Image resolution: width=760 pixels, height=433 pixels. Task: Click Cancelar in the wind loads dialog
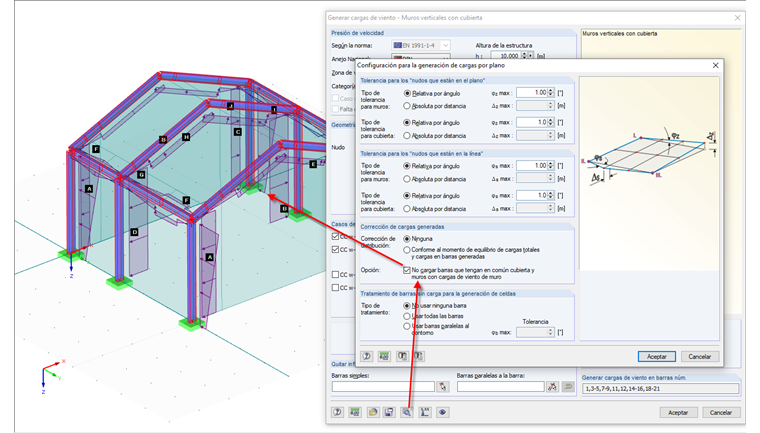click(x=721, y=413)
